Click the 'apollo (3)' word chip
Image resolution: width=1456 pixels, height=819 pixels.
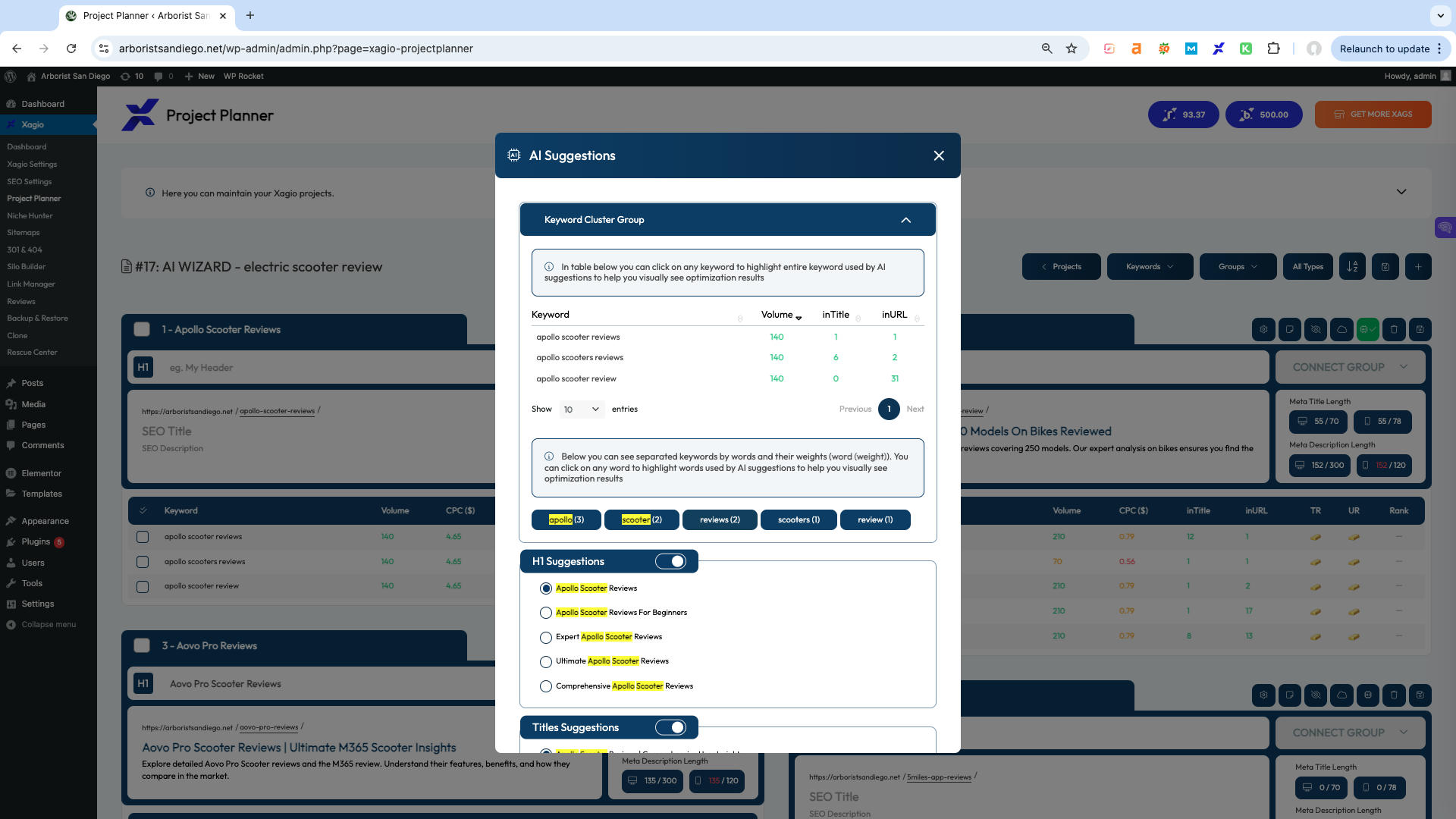566,519
